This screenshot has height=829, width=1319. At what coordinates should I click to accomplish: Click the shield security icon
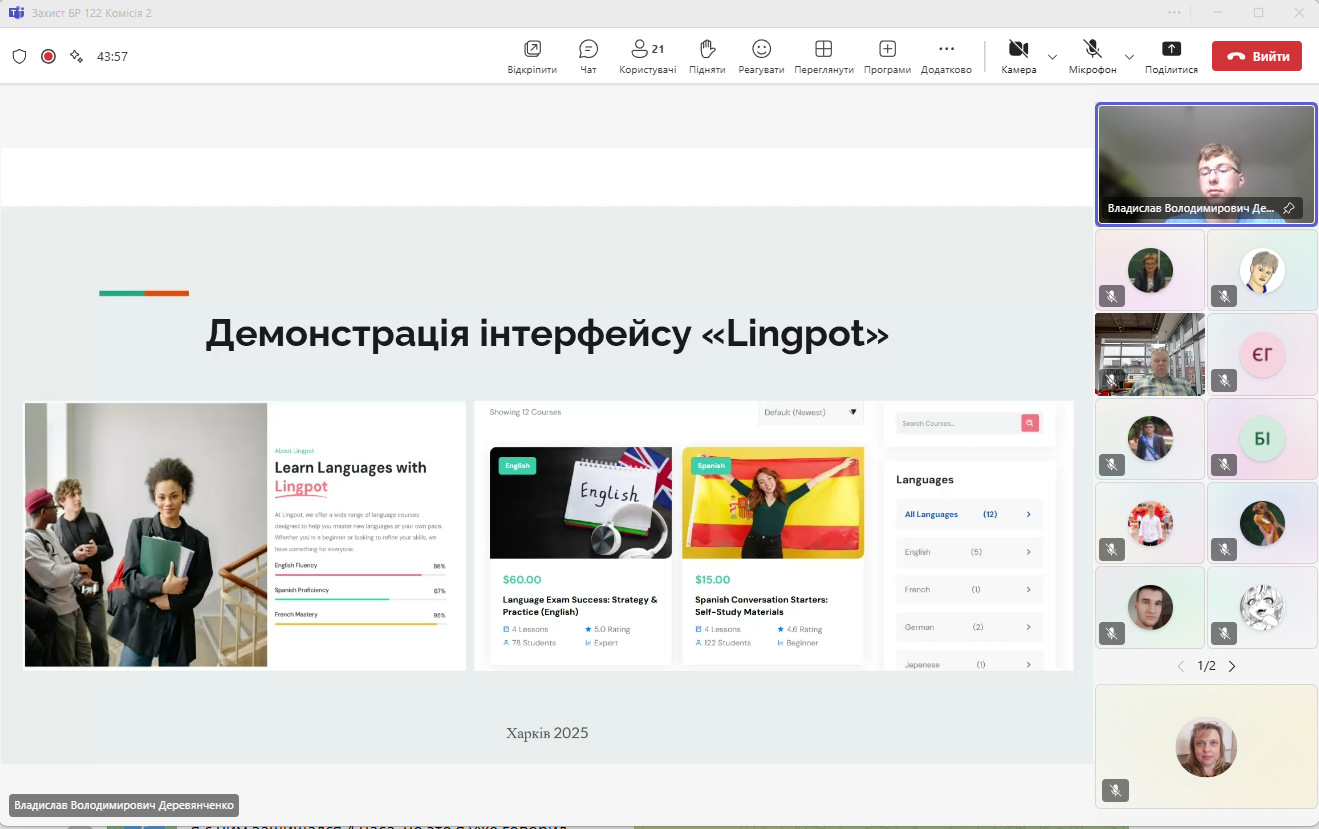pyautogui.click(x=19, y=56)
